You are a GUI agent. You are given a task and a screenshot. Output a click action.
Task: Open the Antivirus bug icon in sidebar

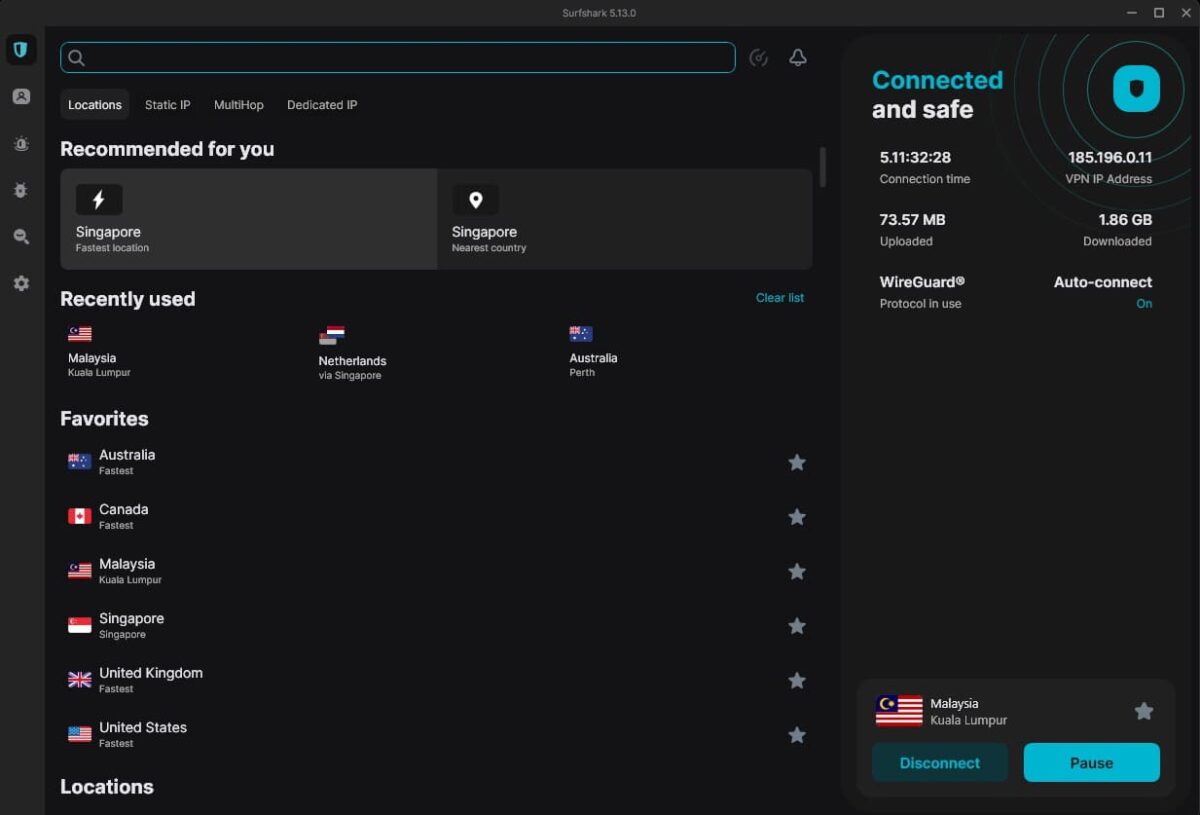tap(21, 190)
